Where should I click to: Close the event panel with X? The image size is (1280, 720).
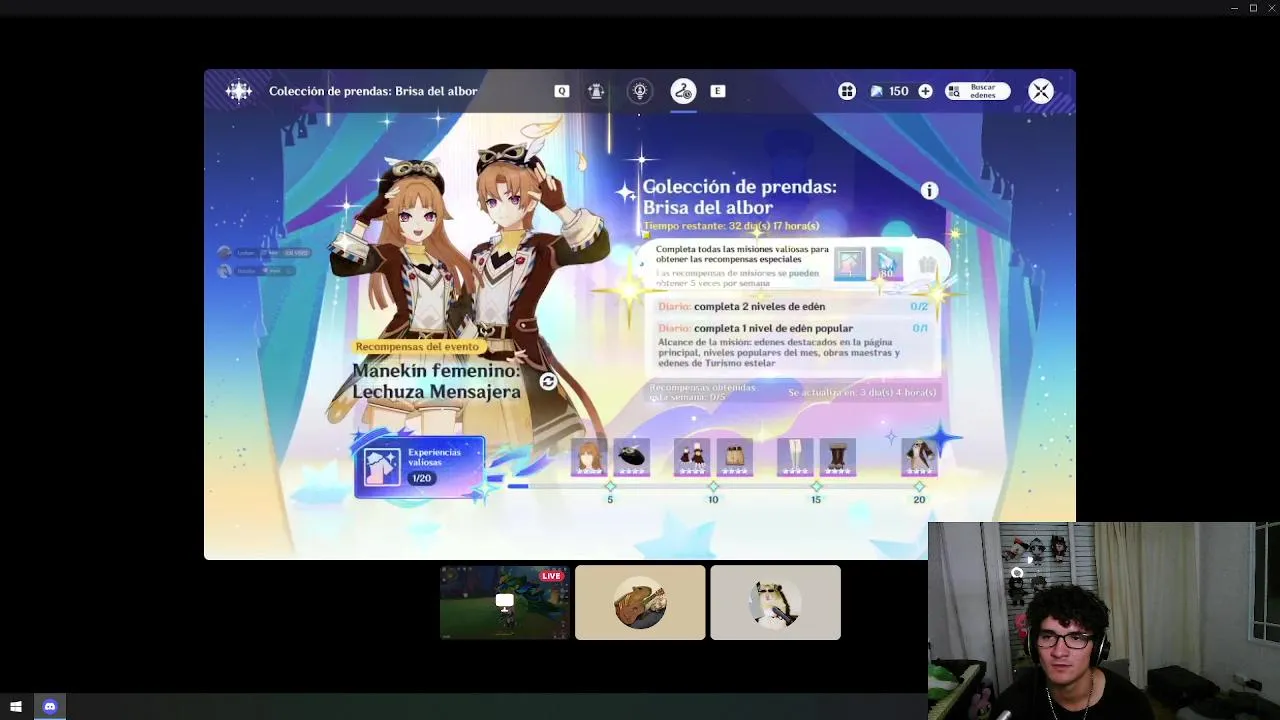click(1041, 91)
